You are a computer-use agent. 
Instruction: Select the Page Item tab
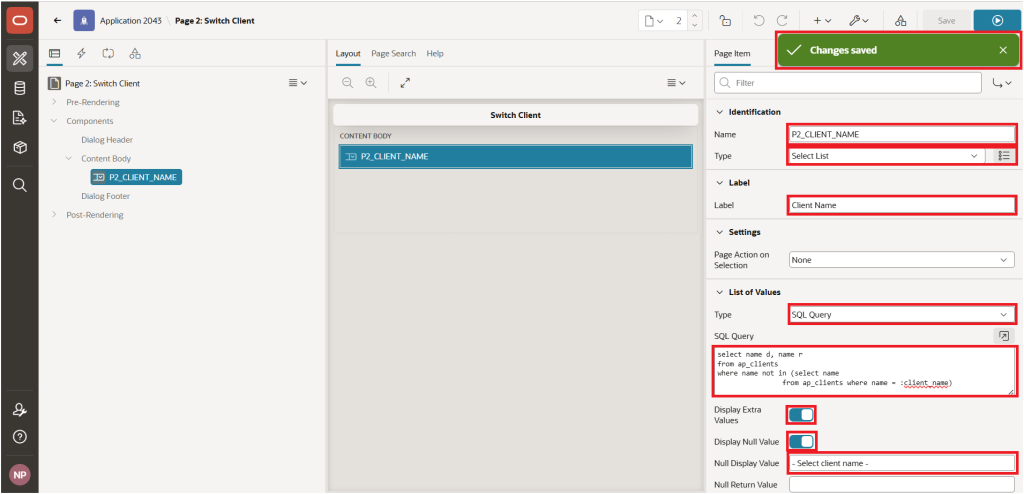[732, 54]
